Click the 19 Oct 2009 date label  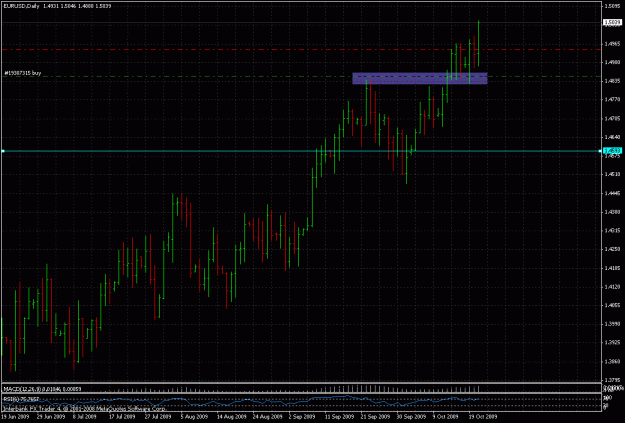[483, 417]
